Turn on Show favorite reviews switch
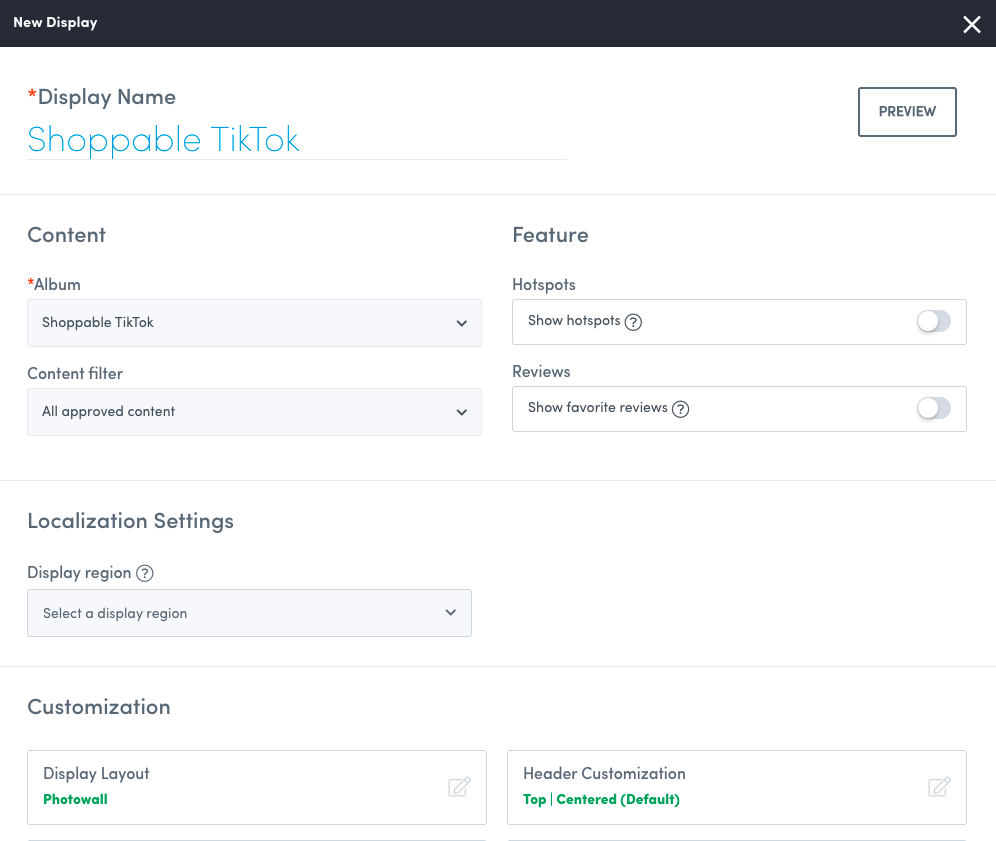 point(933,408)
